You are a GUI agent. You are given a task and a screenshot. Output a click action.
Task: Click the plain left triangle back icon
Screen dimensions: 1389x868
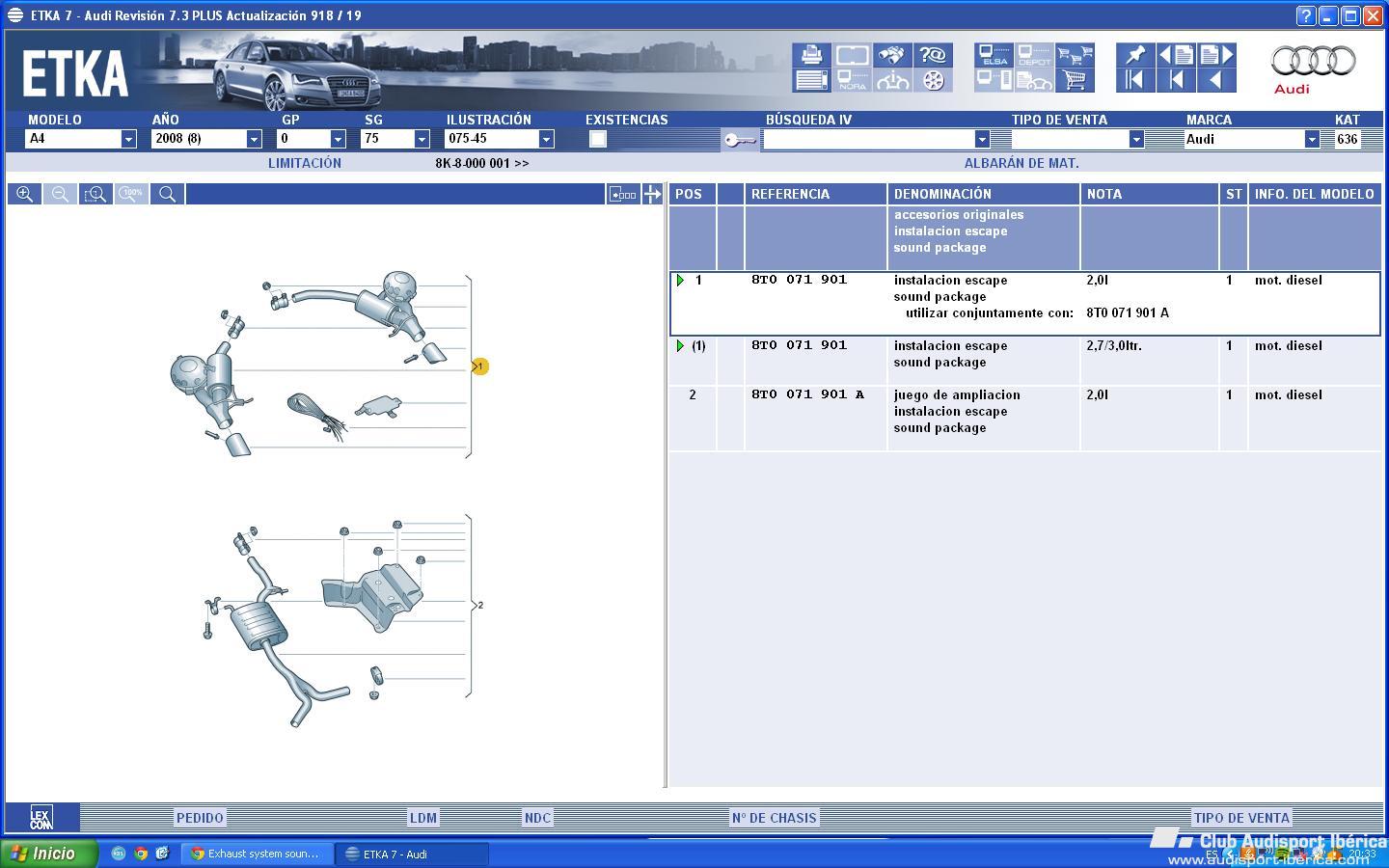(x=1216, y=80)
